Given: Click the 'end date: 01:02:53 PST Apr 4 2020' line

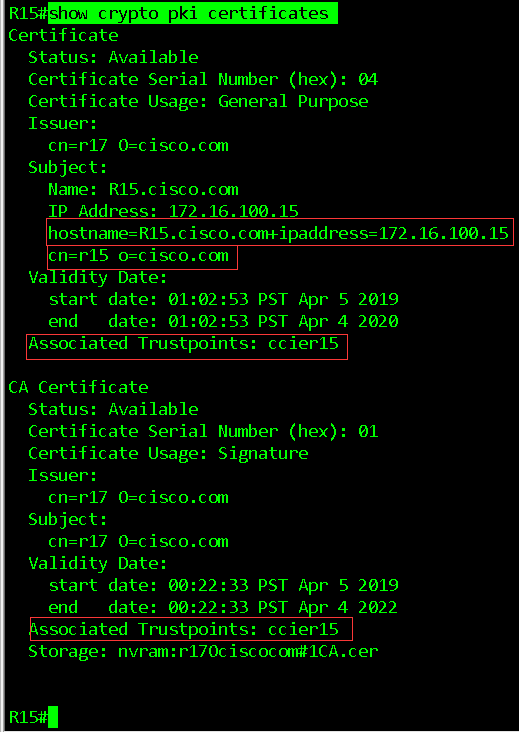Looking at the screenshot, I should click(224, 321).
